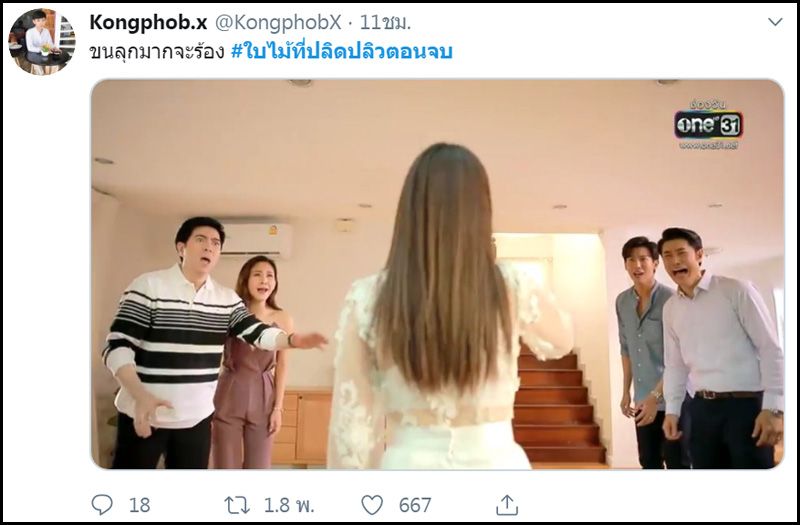The height and width of the screenshot is (525, 800).
Task: Like the tweet with the heart icon
Action: pos(372,505)
